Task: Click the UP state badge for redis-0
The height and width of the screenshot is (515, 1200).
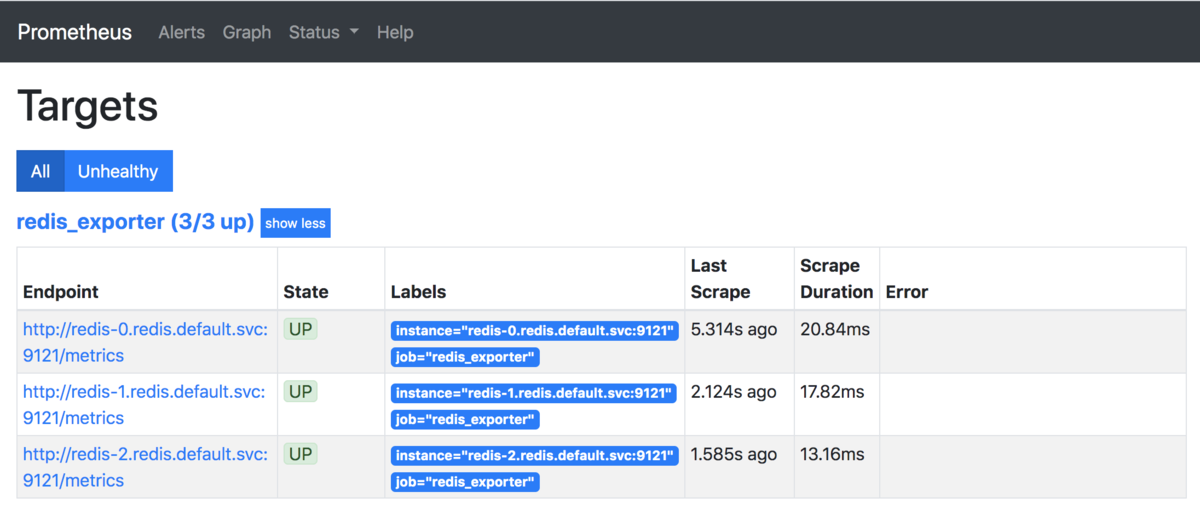Action: 300,329
